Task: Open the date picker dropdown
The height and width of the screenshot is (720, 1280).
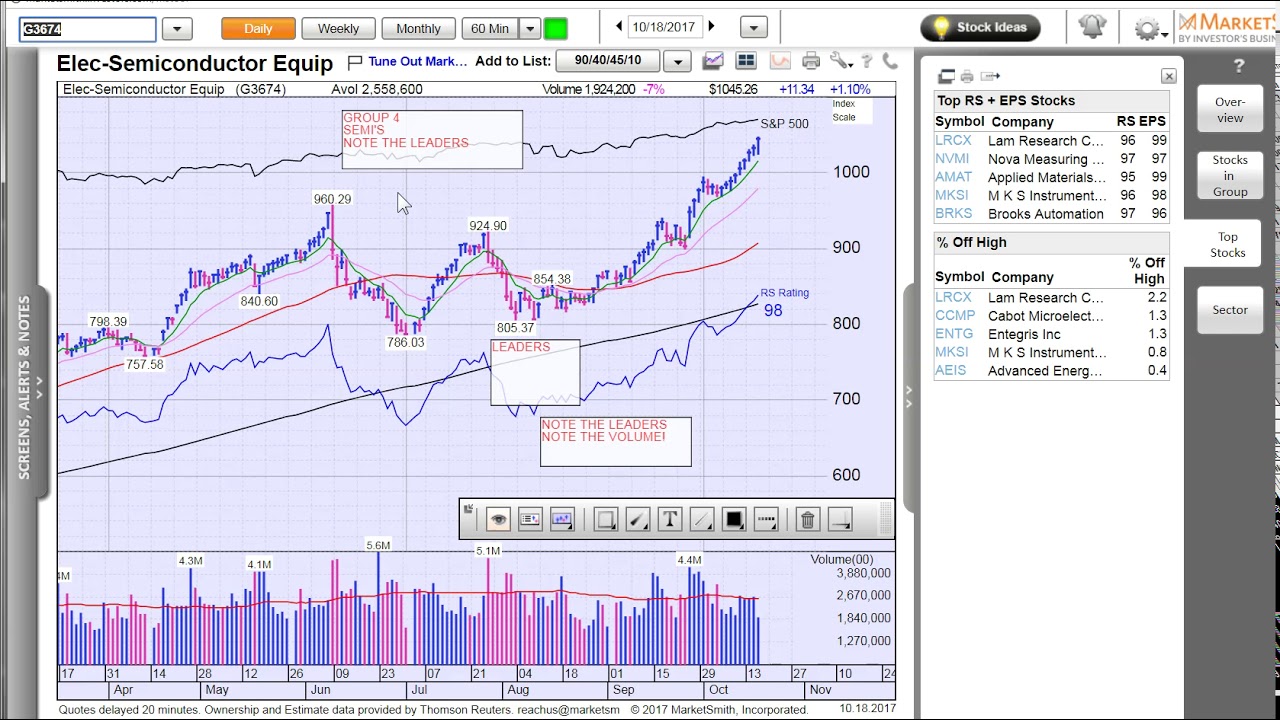Action: (x=754, y=28)
